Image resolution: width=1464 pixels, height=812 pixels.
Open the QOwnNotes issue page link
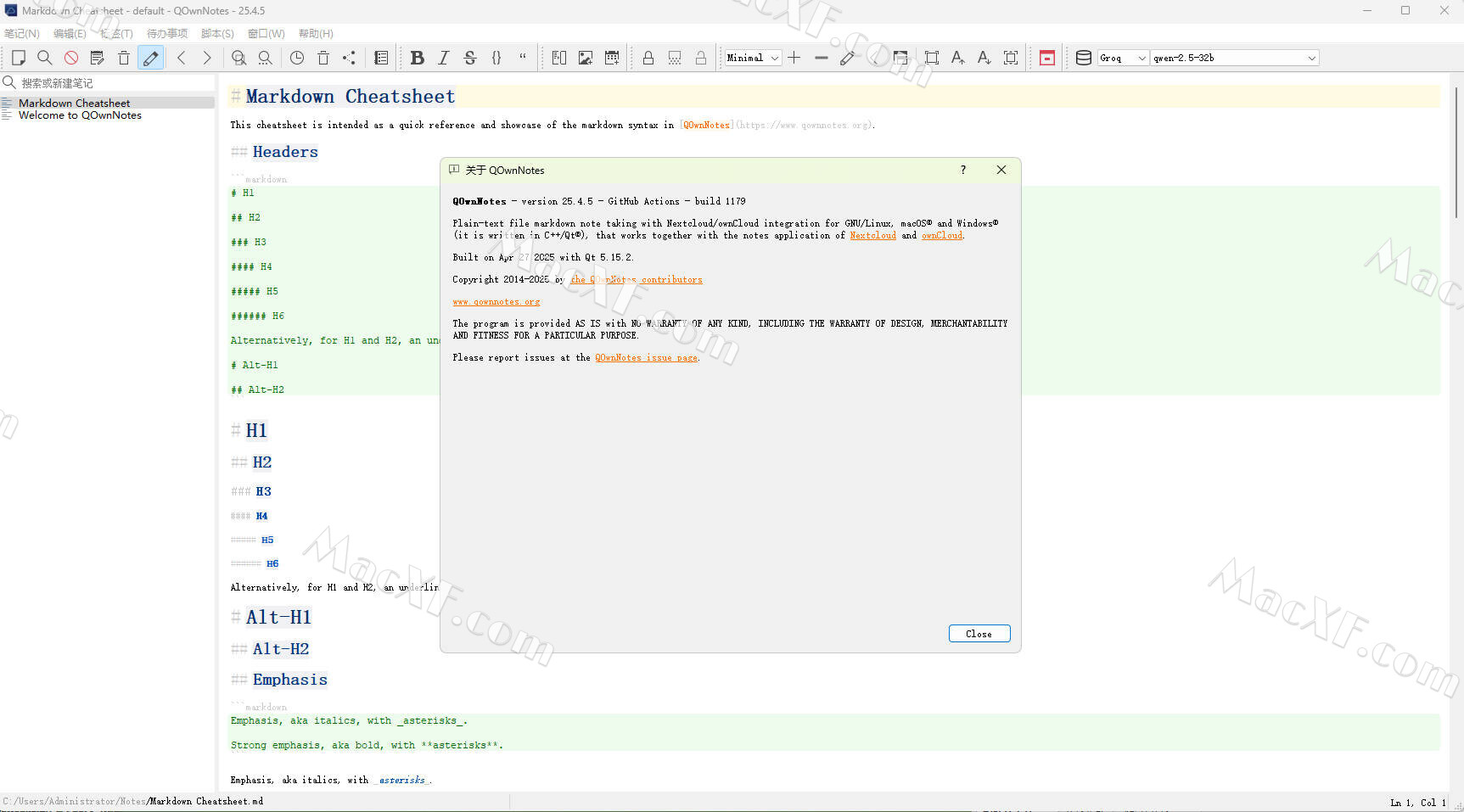pos(647,357)
